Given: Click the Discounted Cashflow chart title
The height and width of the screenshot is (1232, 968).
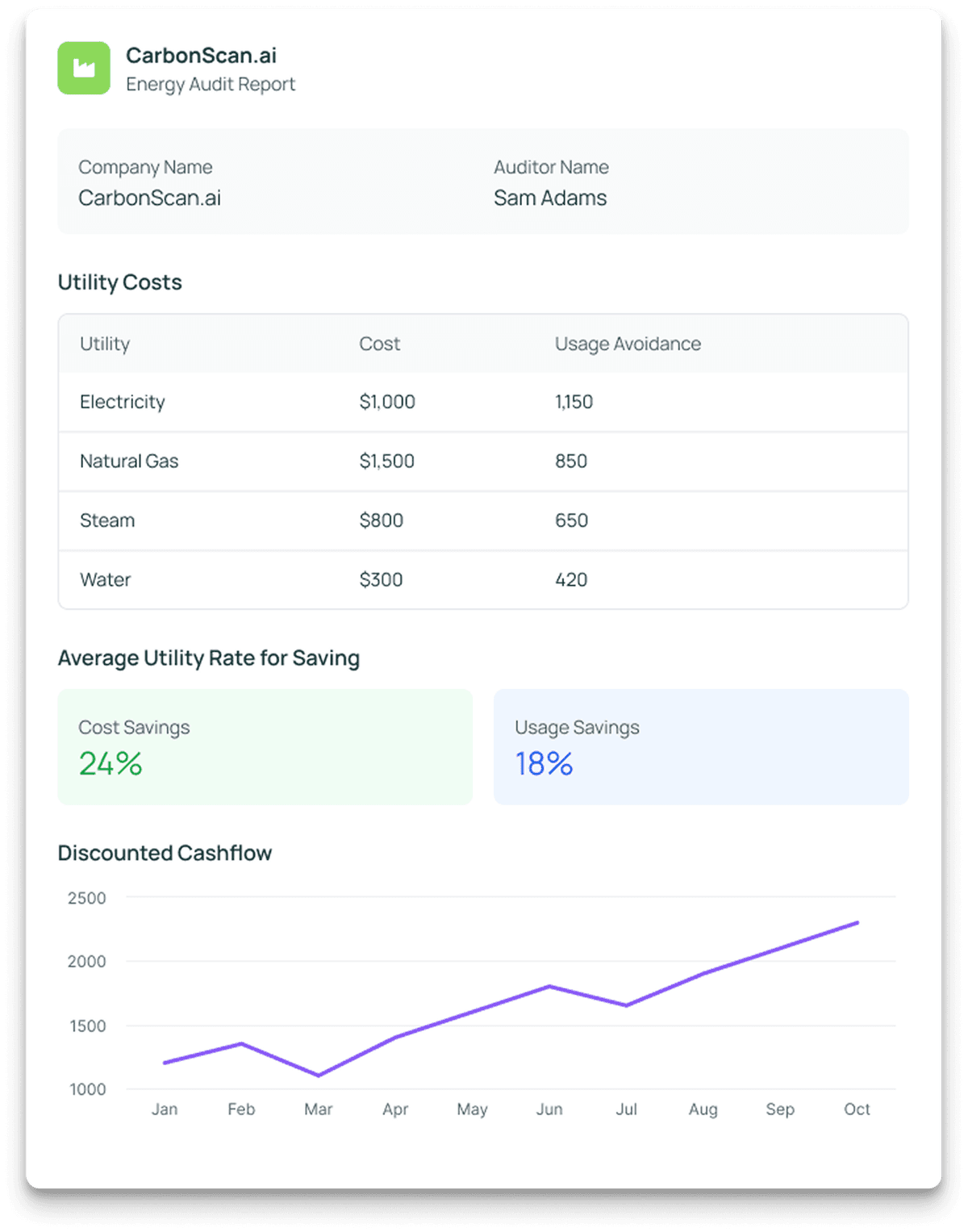Looking at the screenshot, I should [165, 853].
